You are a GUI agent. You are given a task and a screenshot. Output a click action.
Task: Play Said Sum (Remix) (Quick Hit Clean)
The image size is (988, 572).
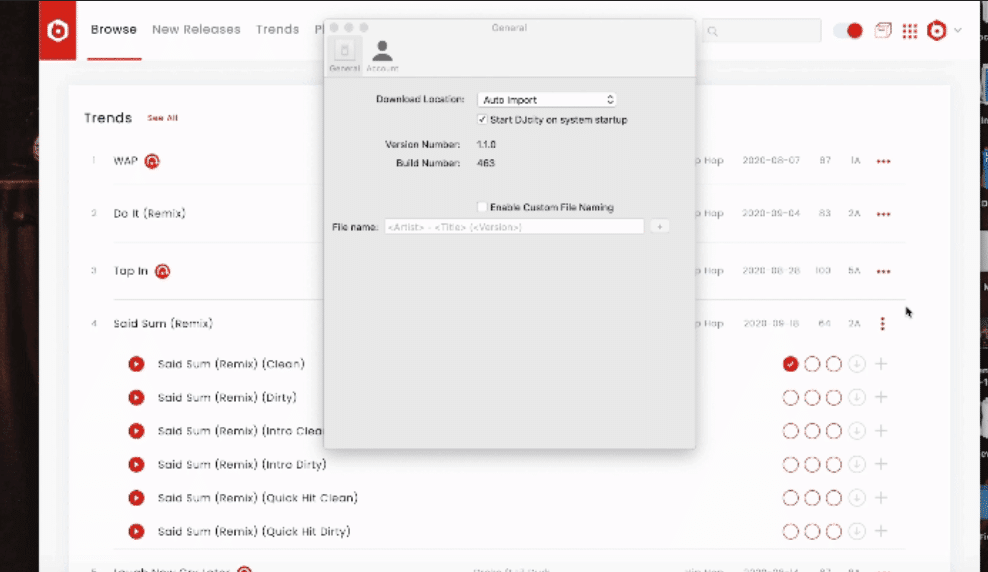pos(136,498)
